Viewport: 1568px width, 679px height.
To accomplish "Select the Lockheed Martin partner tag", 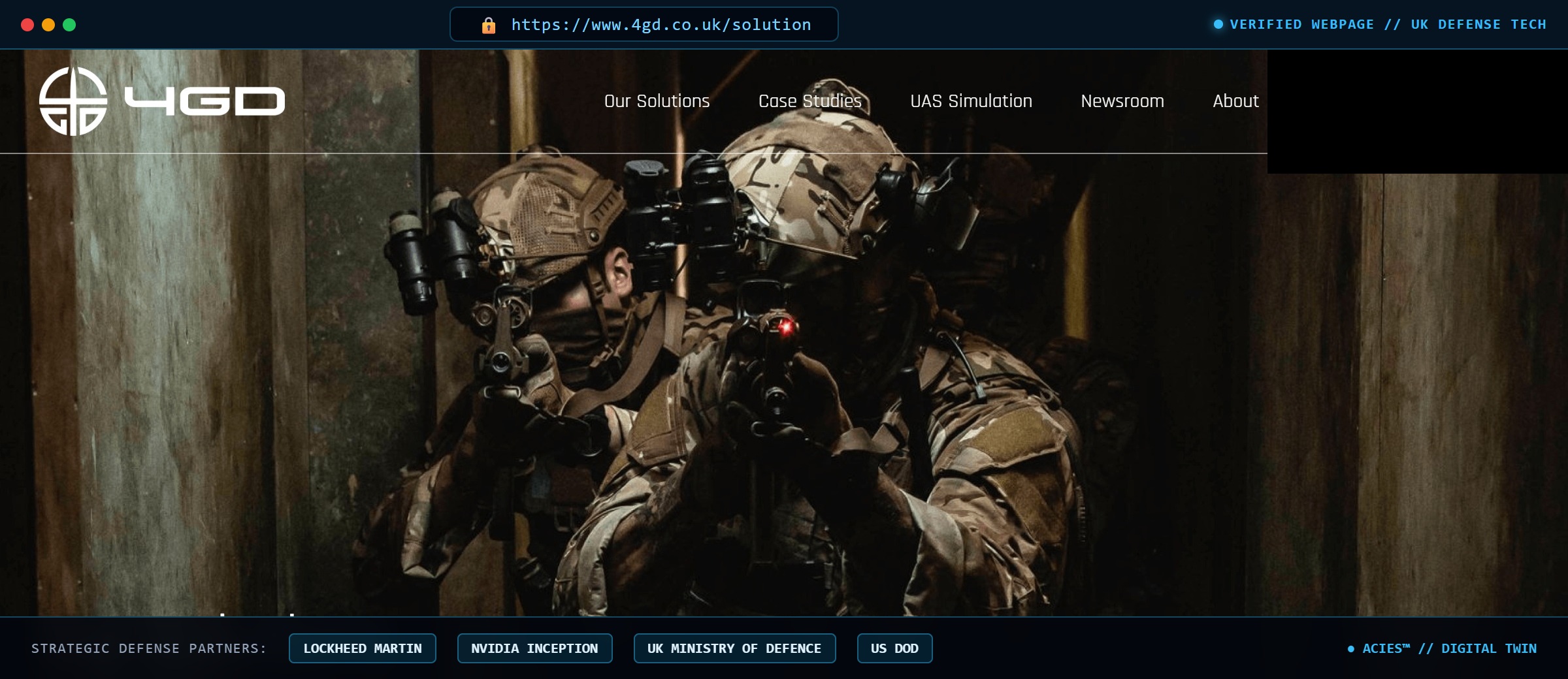I will coord(363,648).
